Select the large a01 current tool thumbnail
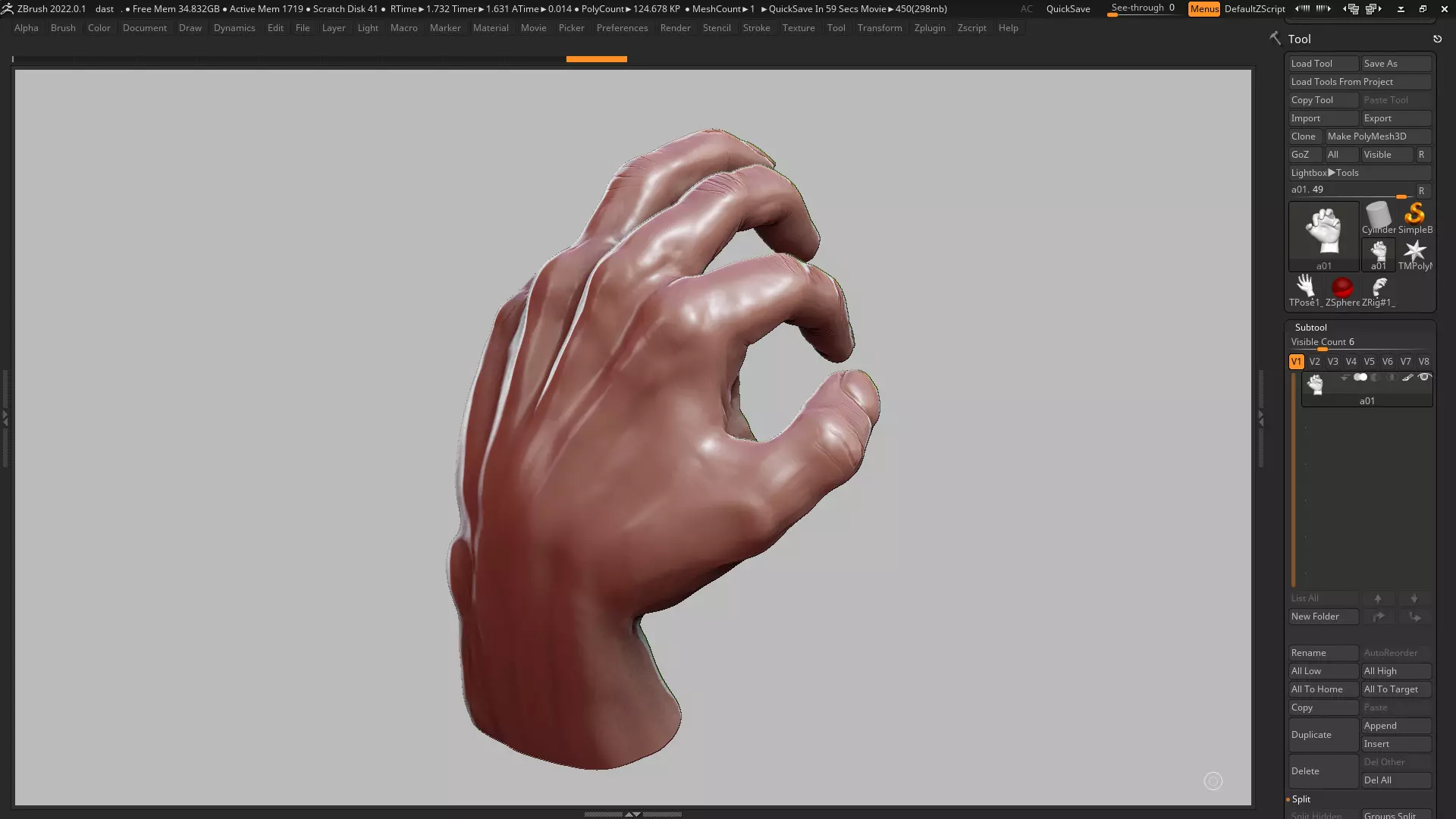The image size is (1456, 819). click(x=1323, y=236)
